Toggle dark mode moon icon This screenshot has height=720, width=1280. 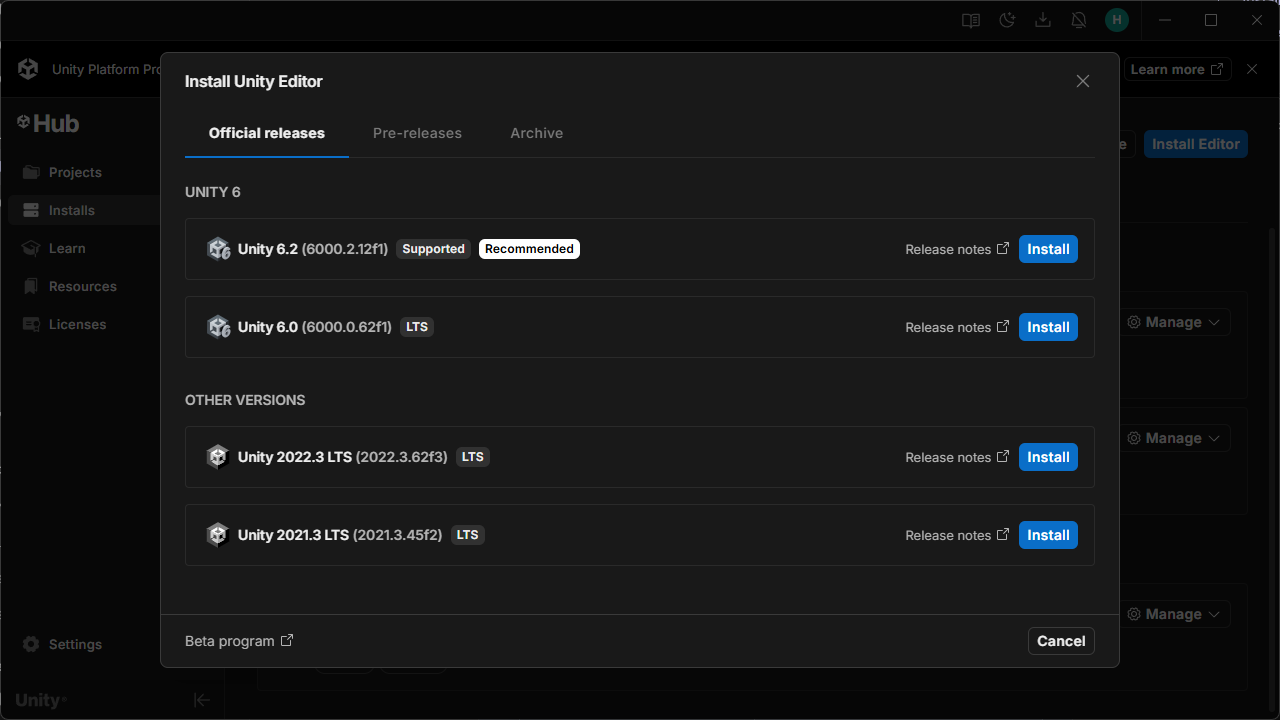pos(1007,20)
